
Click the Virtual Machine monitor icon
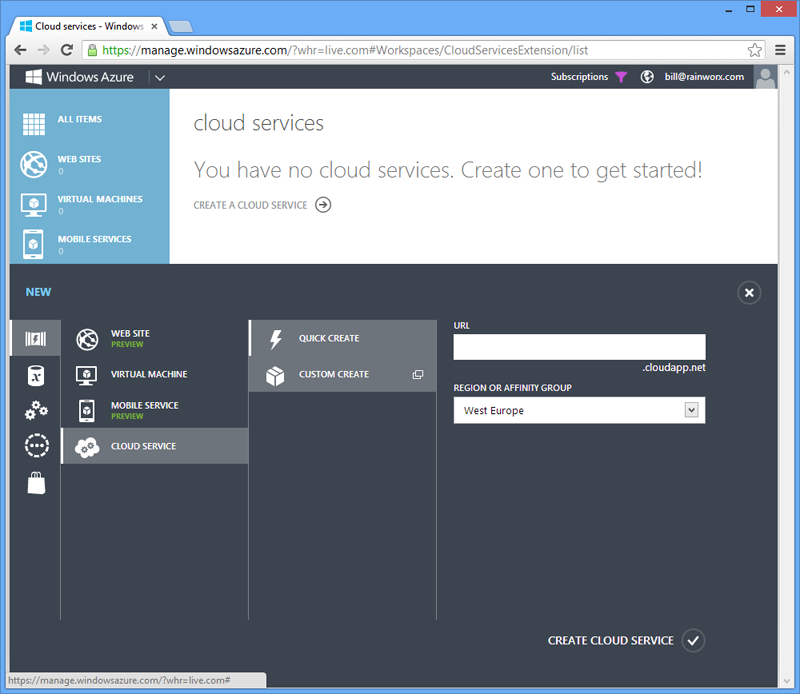pyautogui.click(x=86, y=376)
